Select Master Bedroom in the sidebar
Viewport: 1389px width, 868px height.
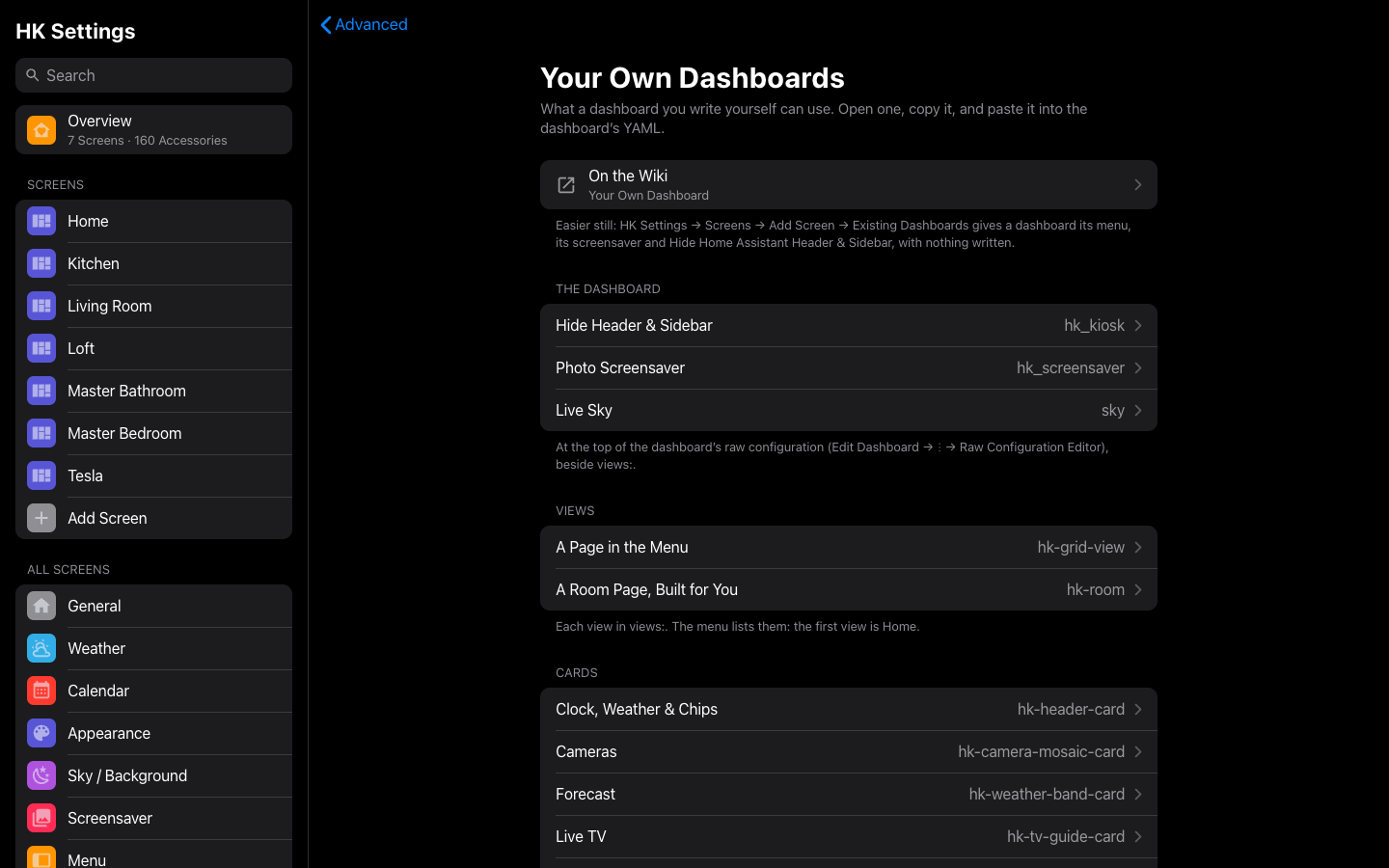point(153,433)
